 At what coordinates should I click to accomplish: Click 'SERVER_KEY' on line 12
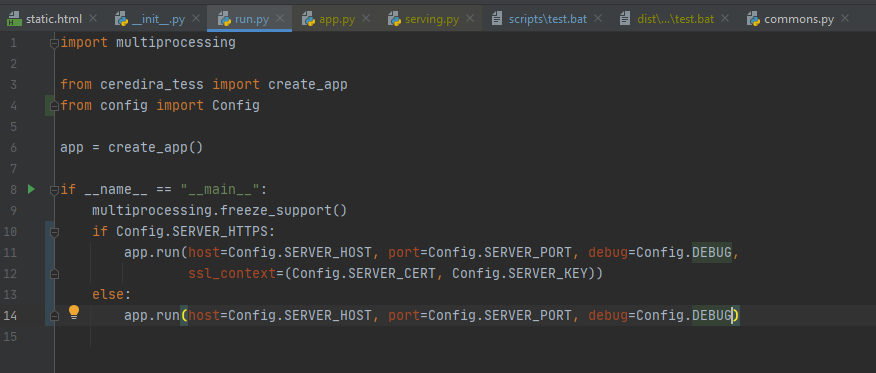pos(548,274)
